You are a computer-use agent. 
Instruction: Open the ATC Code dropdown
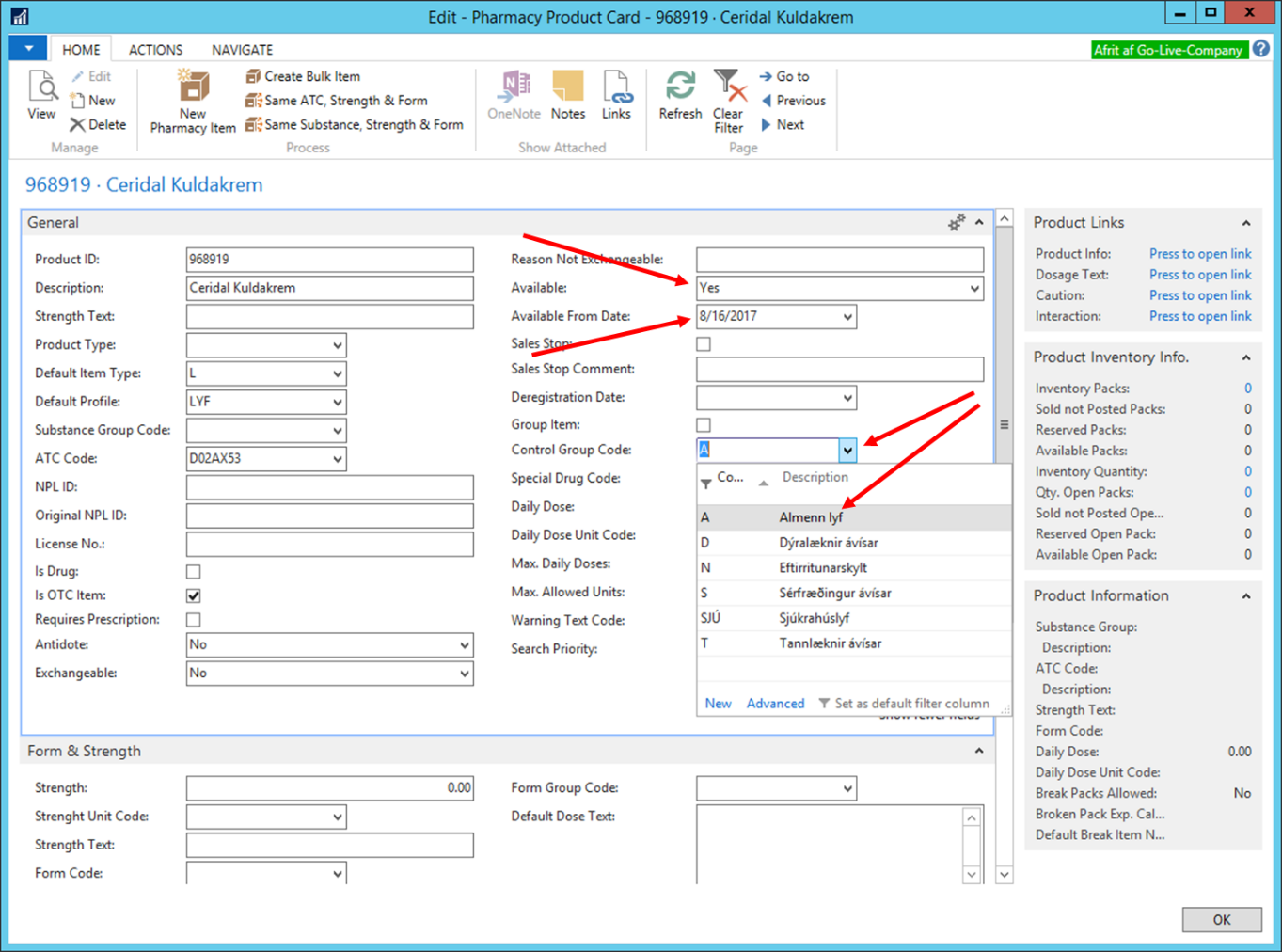click(337, 459)
